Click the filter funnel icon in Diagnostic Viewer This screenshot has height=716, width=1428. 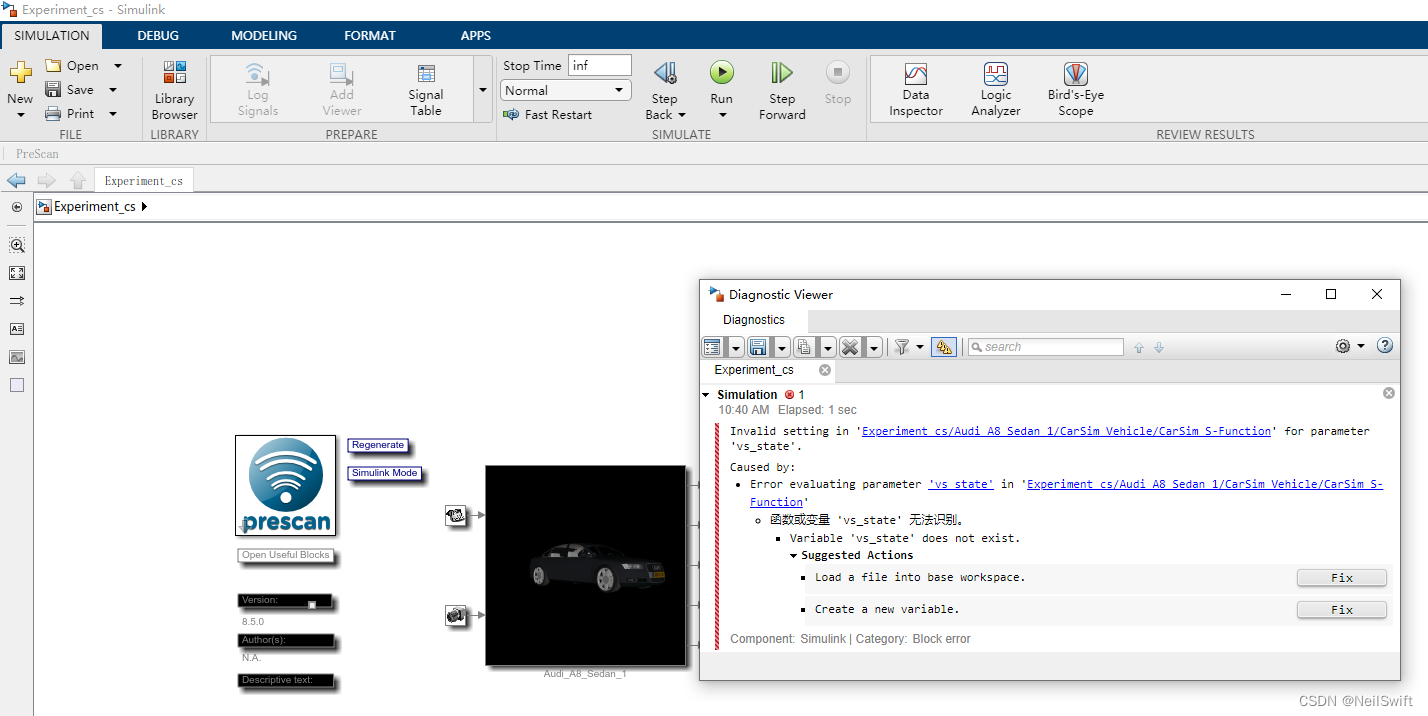point(902,347)
